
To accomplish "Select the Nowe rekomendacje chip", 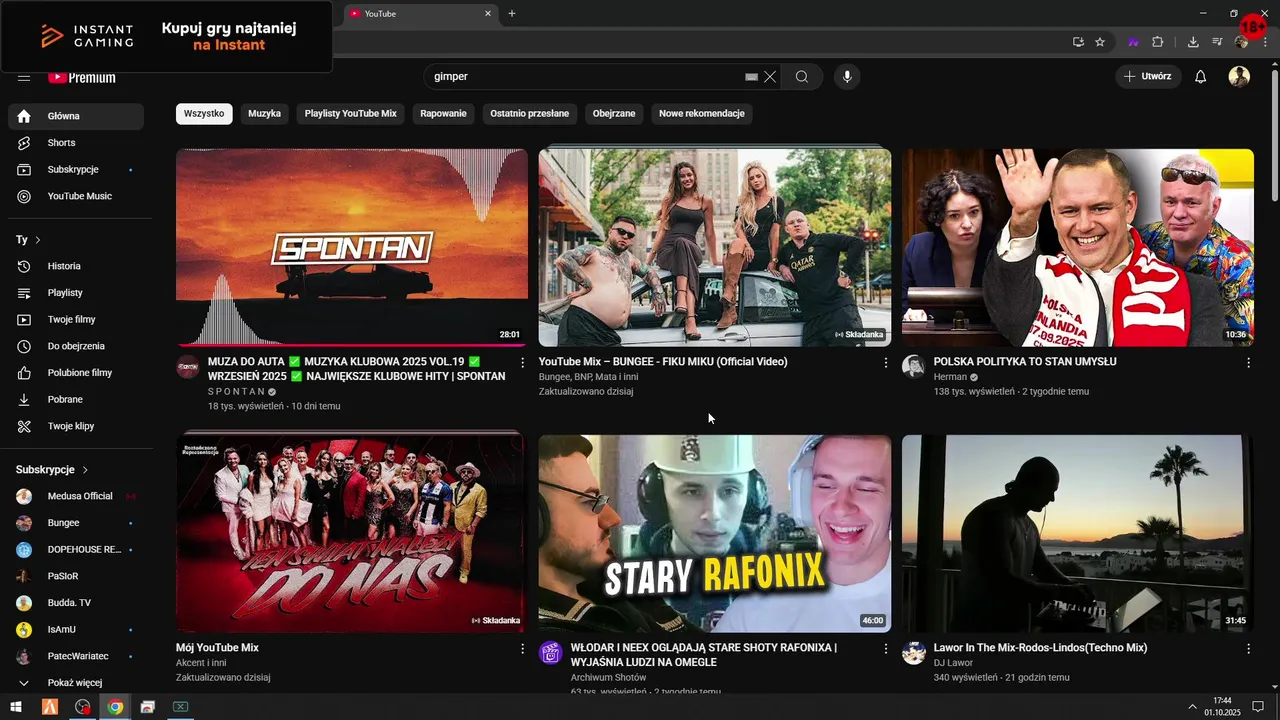I will coord(702,114).
